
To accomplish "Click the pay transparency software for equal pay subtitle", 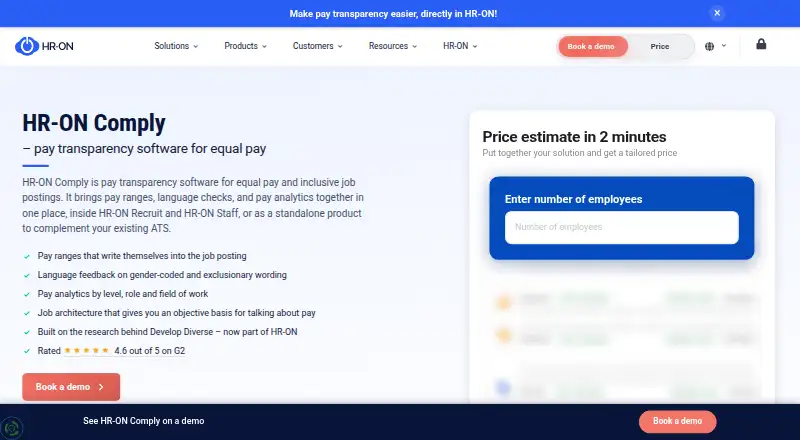I will tap(144, 149).
